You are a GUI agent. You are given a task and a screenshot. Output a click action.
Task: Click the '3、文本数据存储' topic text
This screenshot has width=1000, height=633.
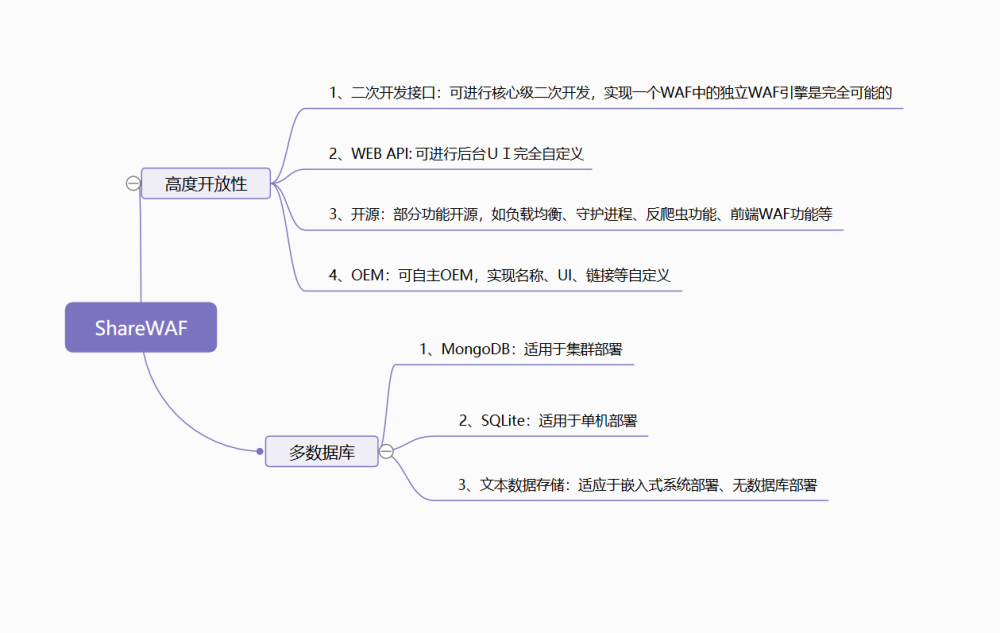637,485
